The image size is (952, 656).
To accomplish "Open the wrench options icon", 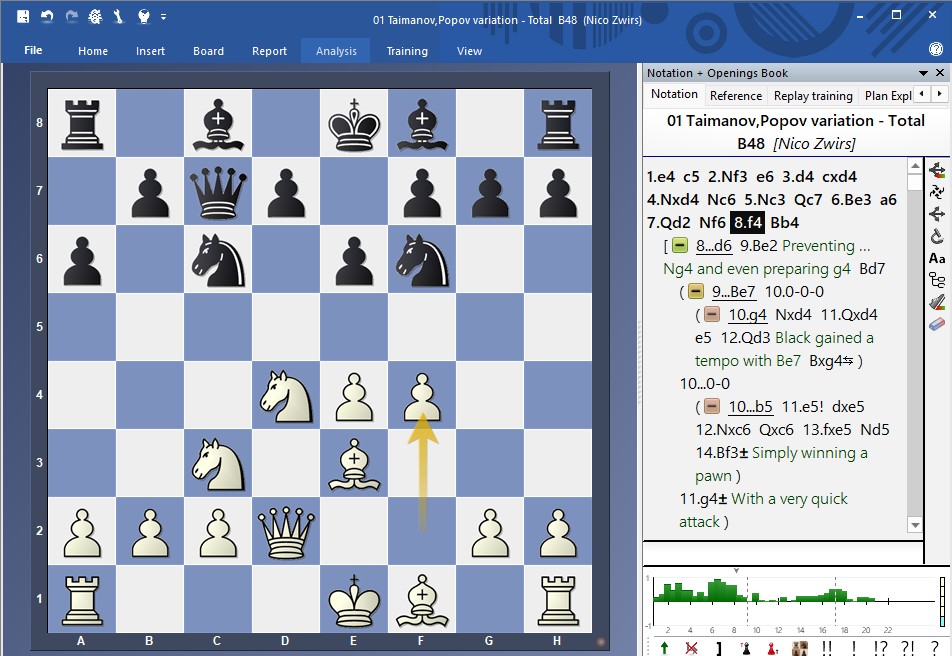I will (119, 16).
